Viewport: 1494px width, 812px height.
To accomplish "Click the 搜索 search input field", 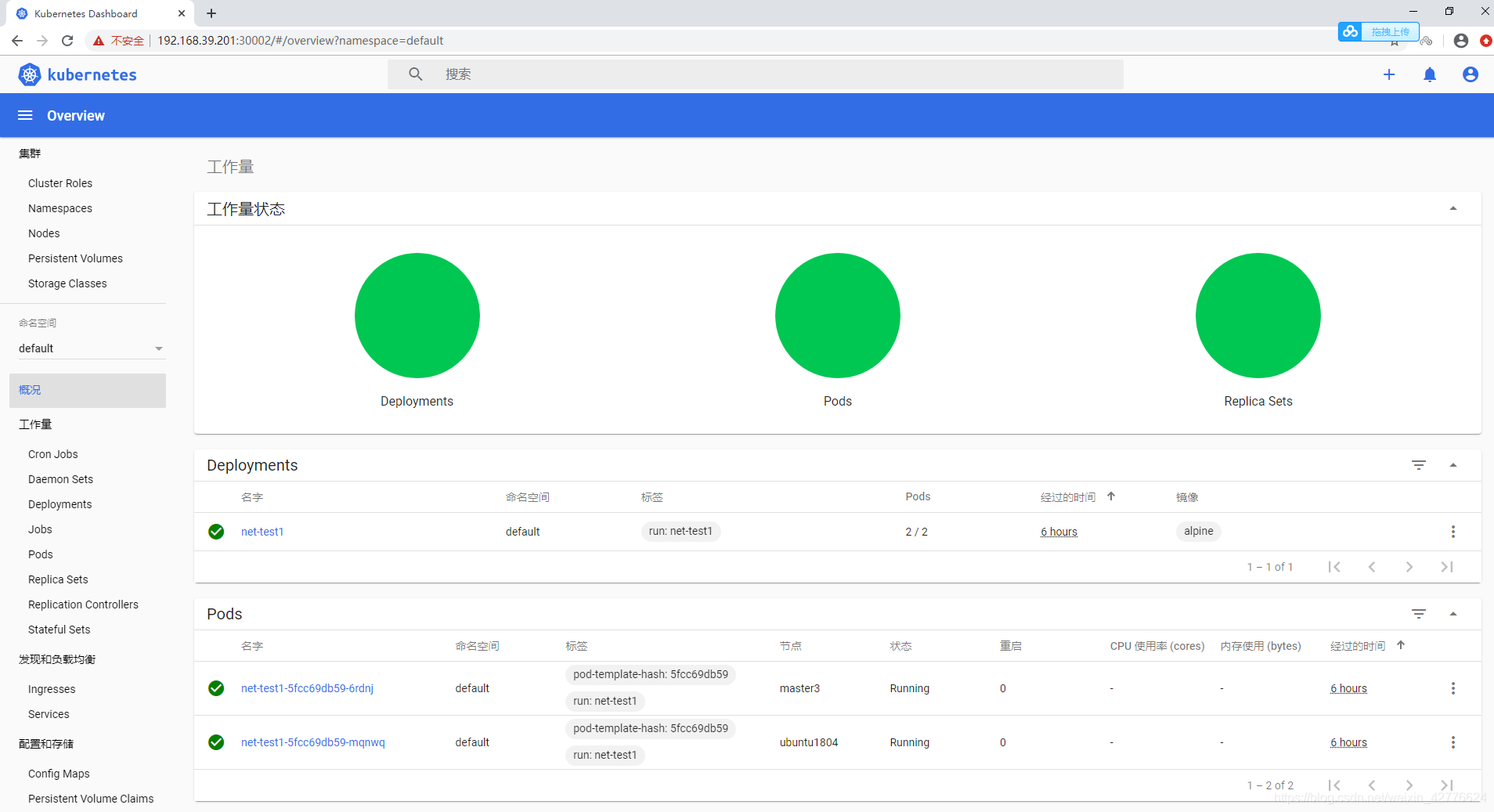I will coord(756,74).
